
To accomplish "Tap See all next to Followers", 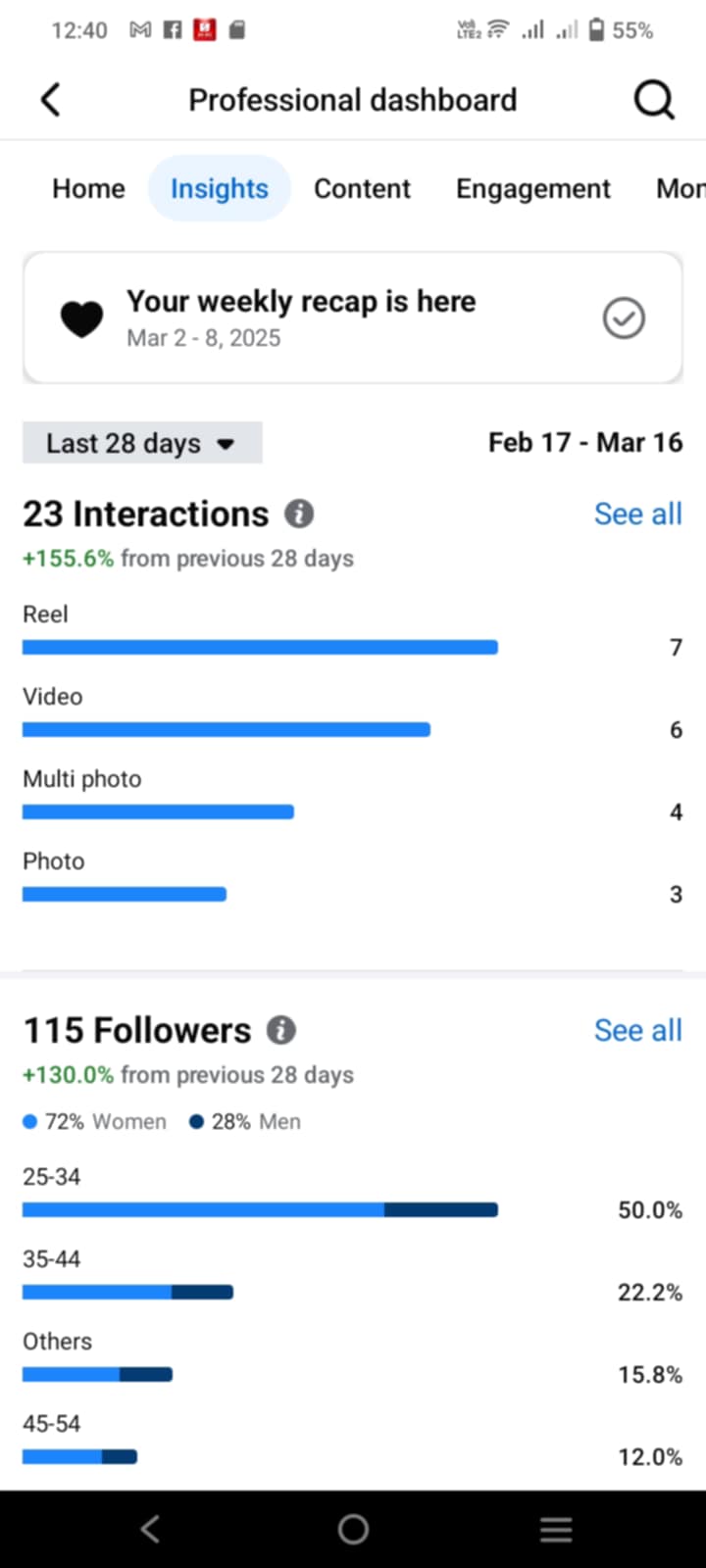I will click(x=638, y=1030).
